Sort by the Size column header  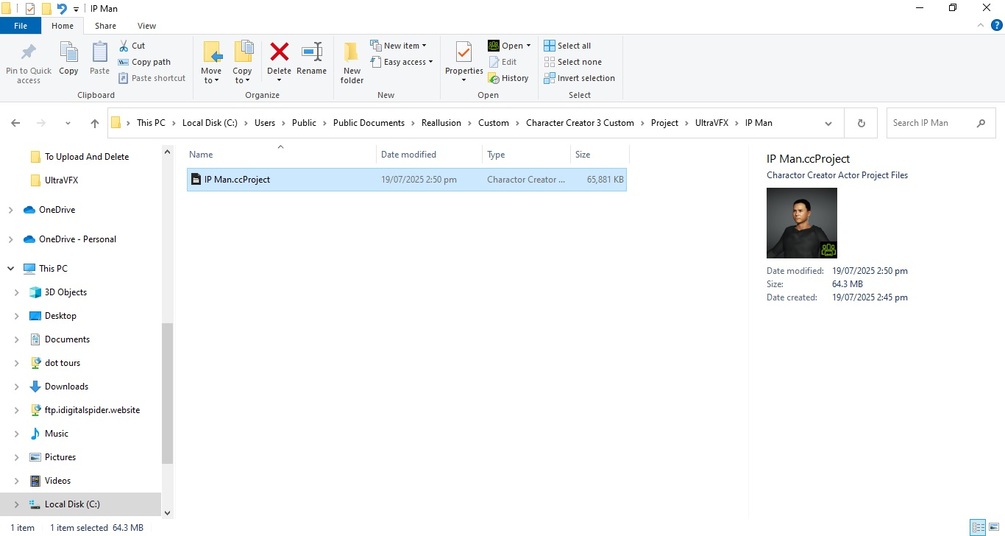point(599,155)
